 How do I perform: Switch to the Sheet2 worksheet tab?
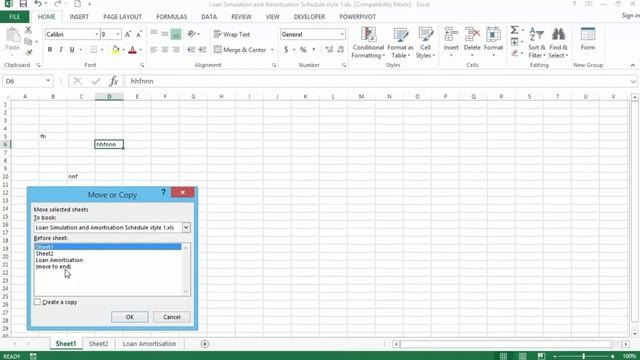(x=98, y=344)
